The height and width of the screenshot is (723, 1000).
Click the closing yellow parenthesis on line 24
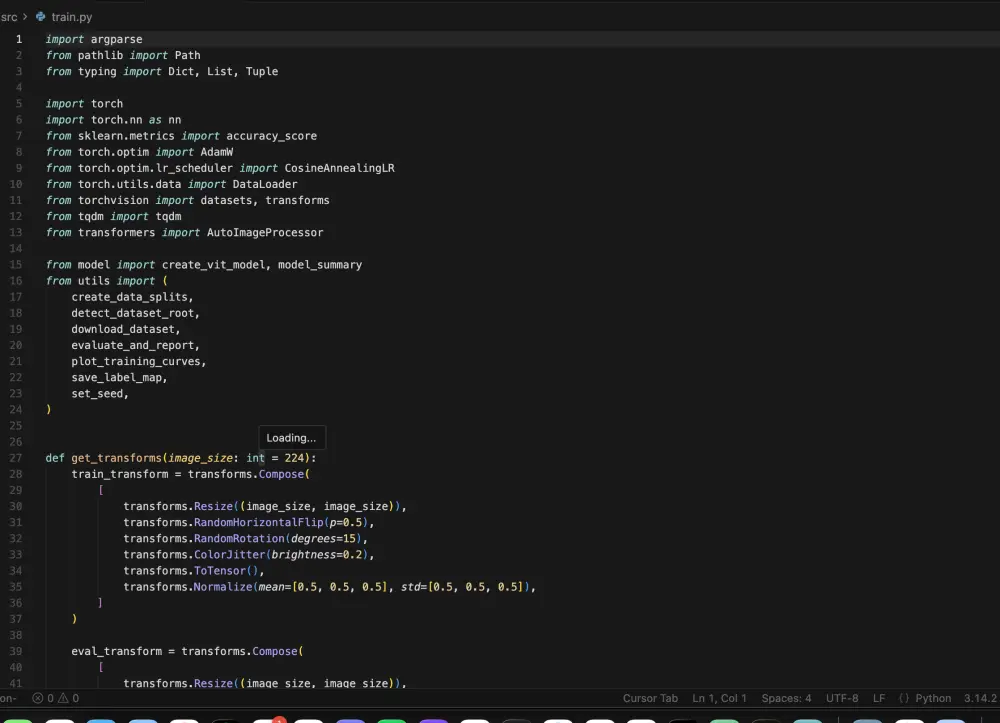[48, 409]
